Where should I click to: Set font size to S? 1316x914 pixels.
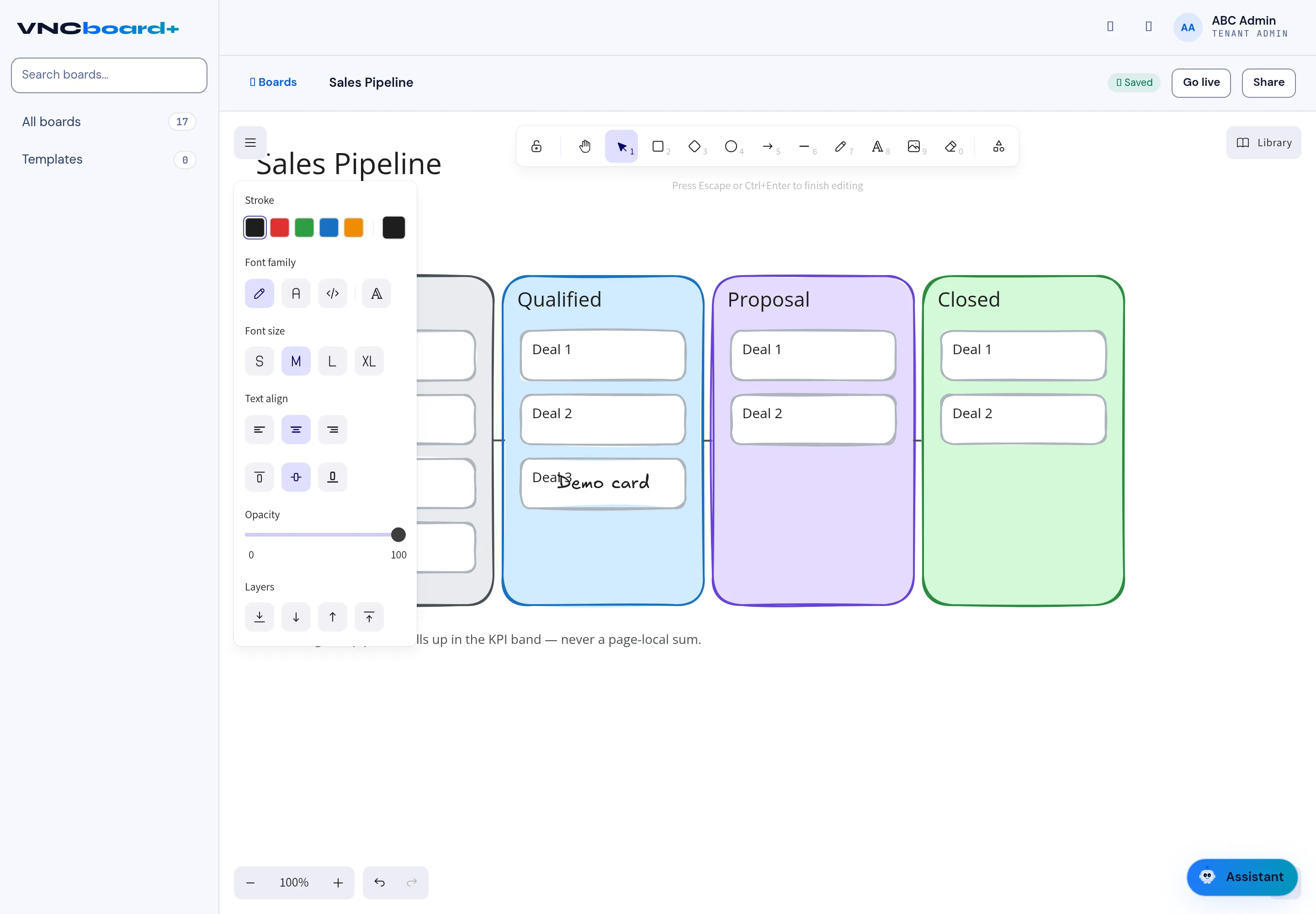coord(260,361)
